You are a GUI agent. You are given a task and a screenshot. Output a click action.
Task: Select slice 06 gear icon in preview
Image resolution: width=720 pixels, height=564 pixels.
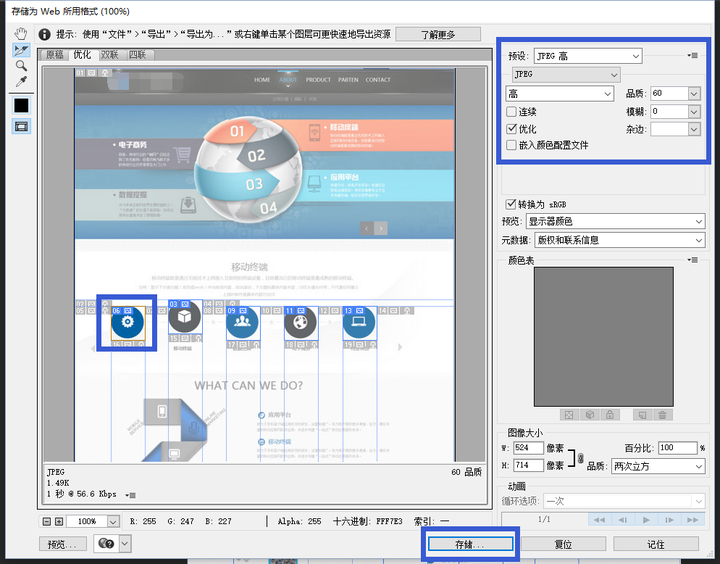click(x=128, y=322)
